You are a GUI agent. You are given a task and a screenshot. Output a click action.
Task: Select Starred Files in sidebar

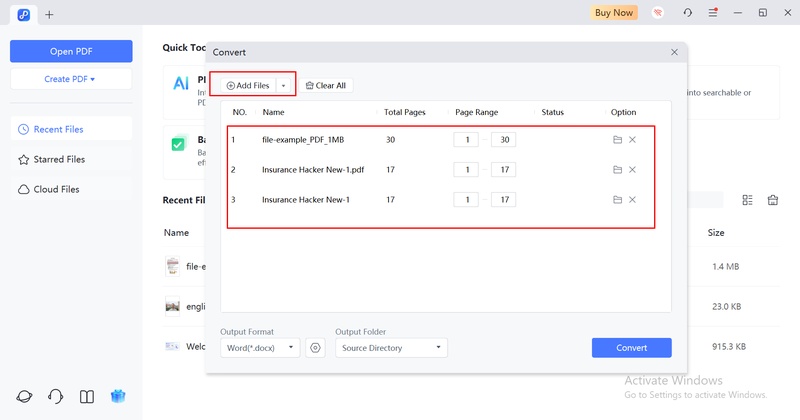pos(71,159)
